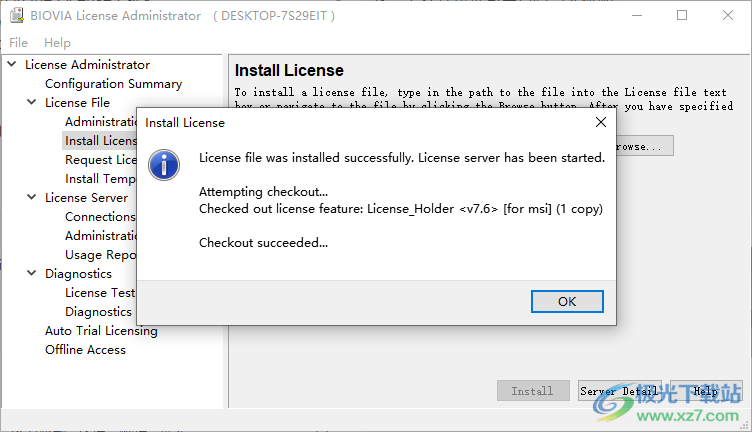752x432 pixels.
Task: Minimize the License Administrator window
Action: (637, 15)
